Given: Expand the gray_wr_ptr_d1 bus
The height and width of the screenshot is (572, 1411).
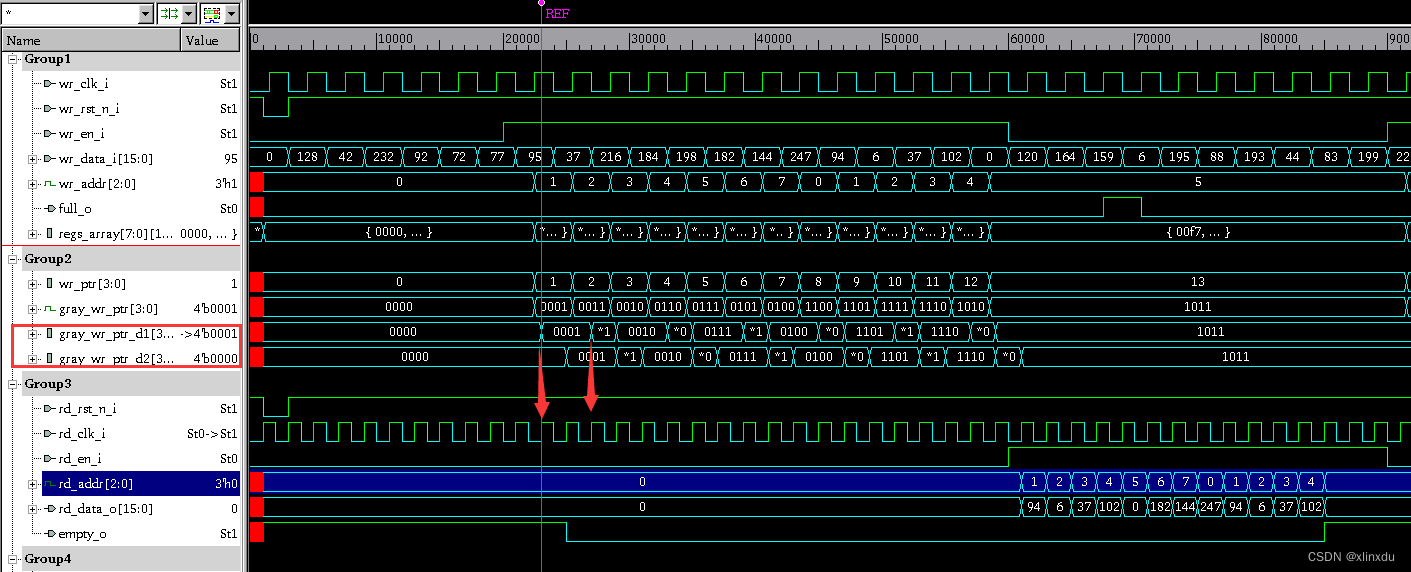Looking at the screenshot, I should (33, 334).
